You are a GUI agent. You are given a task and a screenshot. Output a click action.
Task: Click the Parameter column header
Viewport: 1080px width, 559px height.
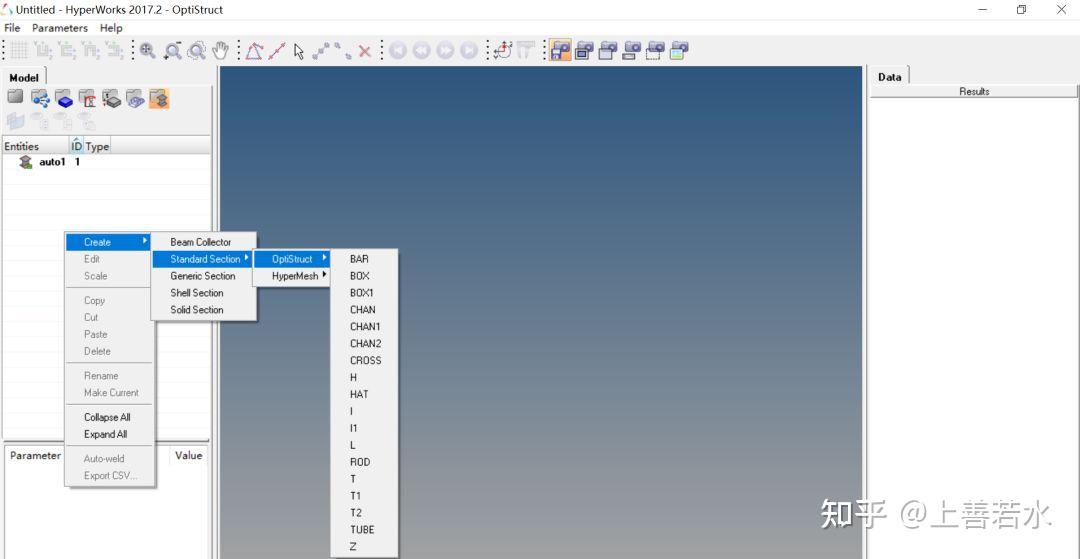click(x=35, y=455)
